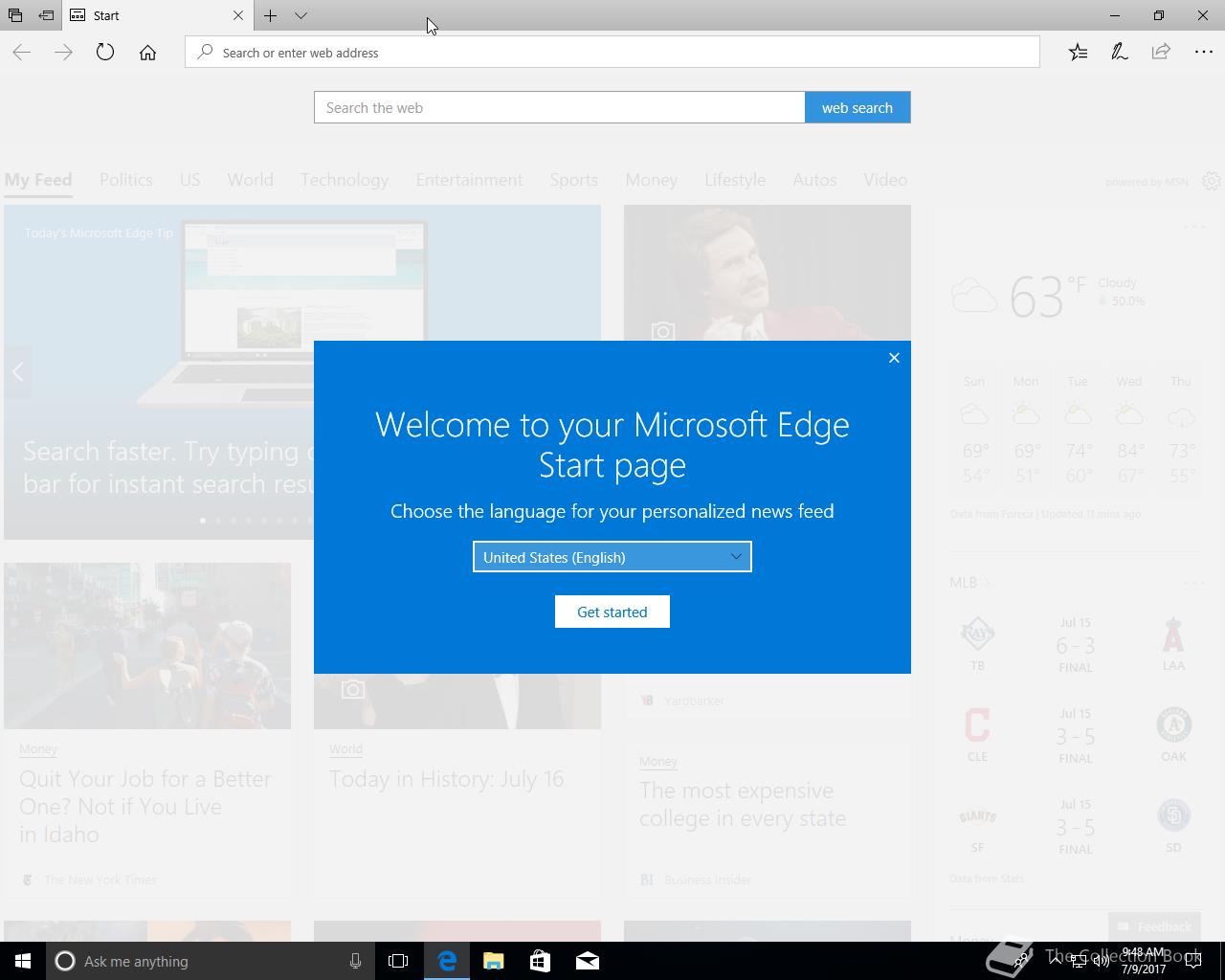Screen dimensions: 1225x980
Task: Open the US news tab
Action: [189, 180]
